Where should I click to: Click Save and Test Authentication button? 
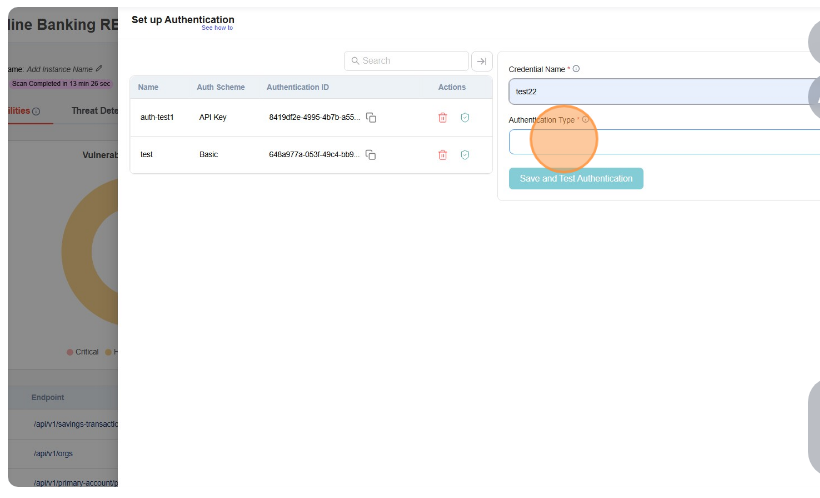coord(576,179)
